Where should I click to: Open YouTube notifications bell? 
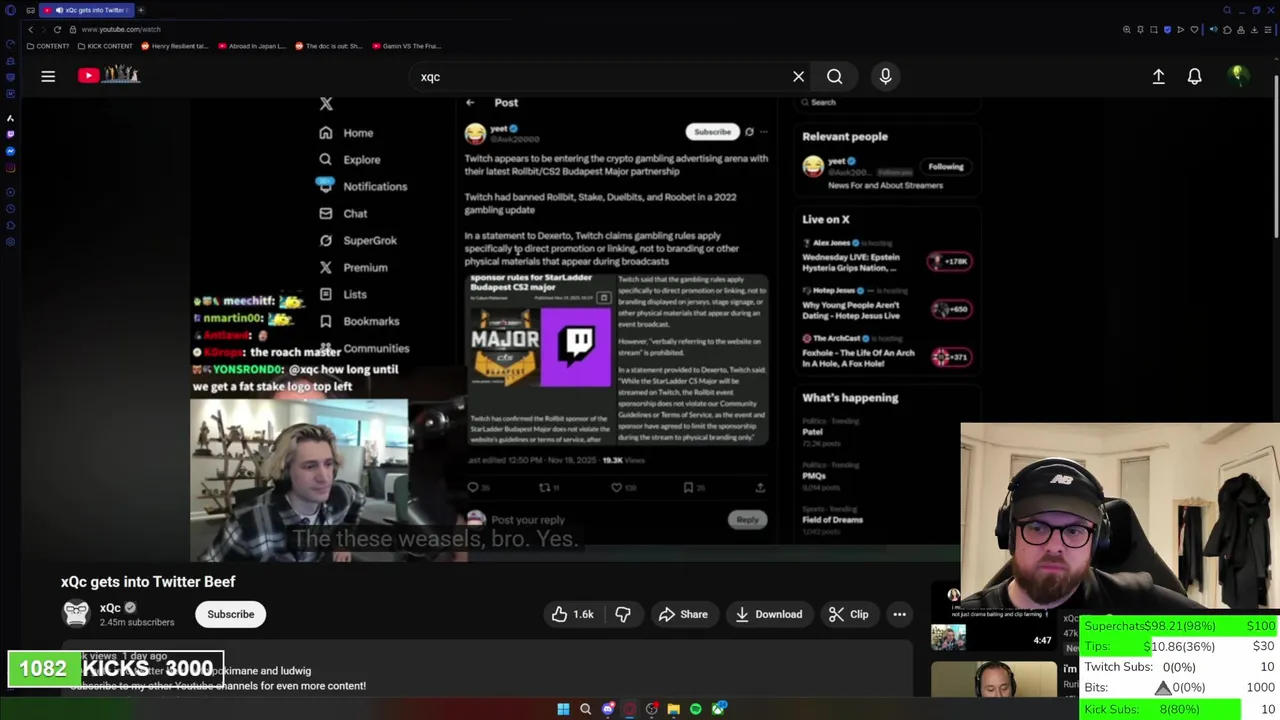coord(1194,76)
